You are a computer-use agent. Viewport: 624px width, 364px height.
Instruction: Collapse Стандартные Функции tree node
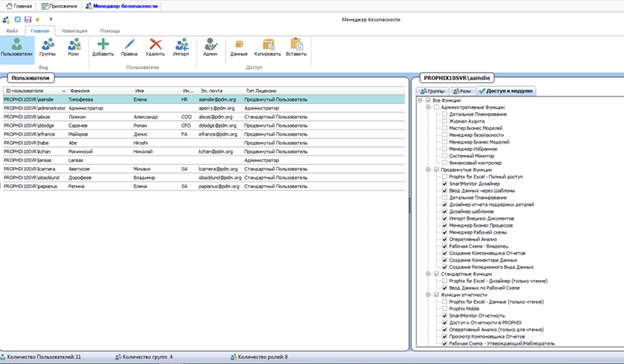(x=428, y=274)
